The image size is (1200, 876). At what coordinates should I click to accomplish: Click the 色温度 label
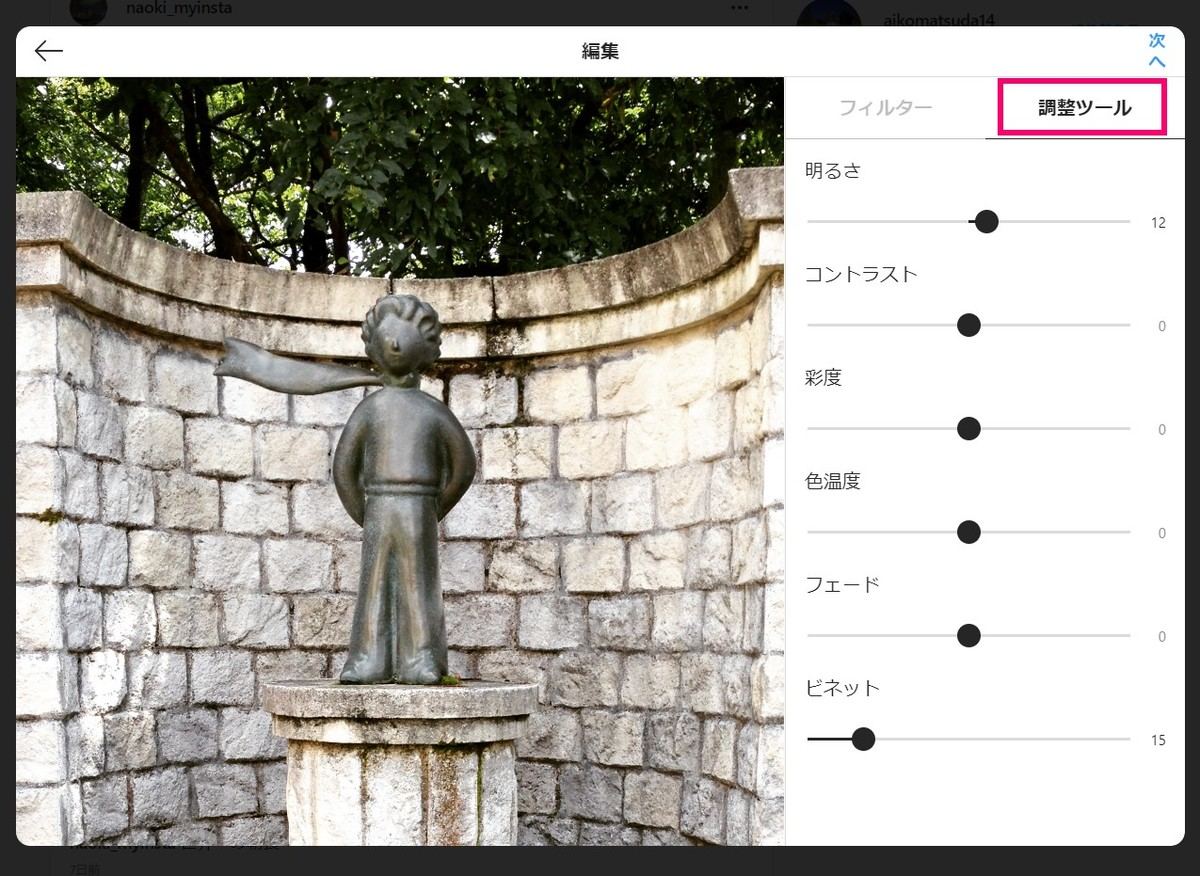[833, 481]
